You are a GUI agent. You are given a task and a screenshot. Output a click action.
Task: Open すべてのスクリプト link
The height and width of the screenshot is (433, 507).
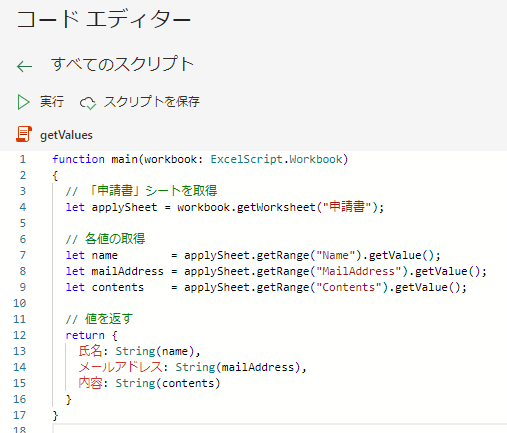pyautogui.click(x=122, y=64)
